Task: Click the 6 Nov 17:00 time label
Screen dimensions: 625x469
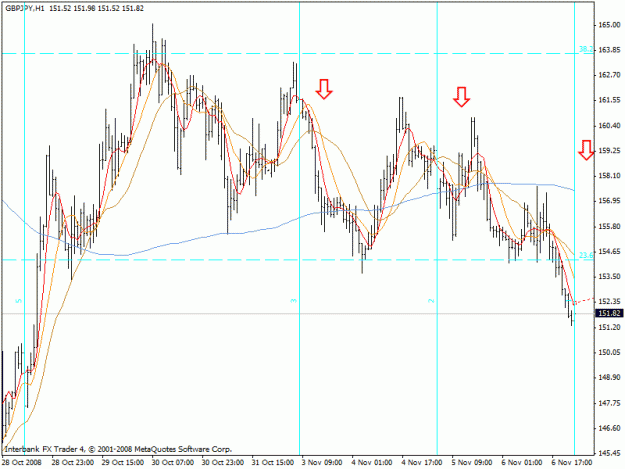Action: click(x=572, y=463)
